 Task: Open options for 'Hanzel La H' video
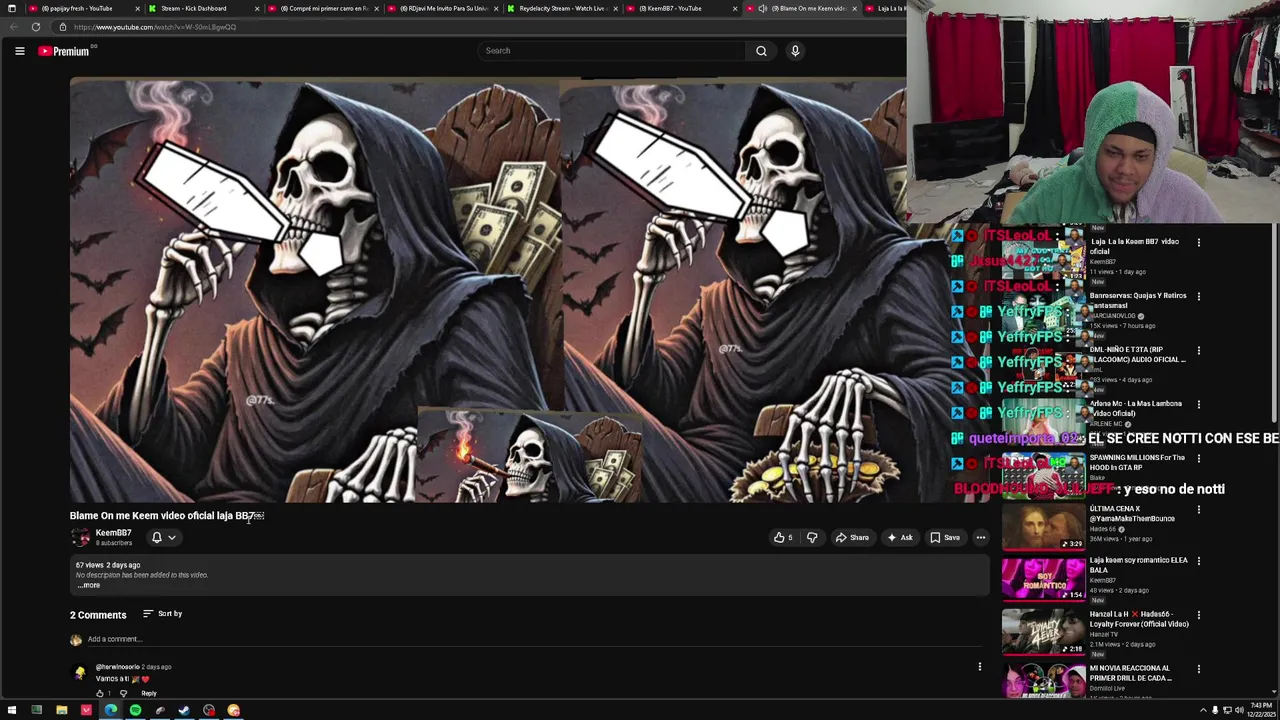click(x=1199, y=615)
